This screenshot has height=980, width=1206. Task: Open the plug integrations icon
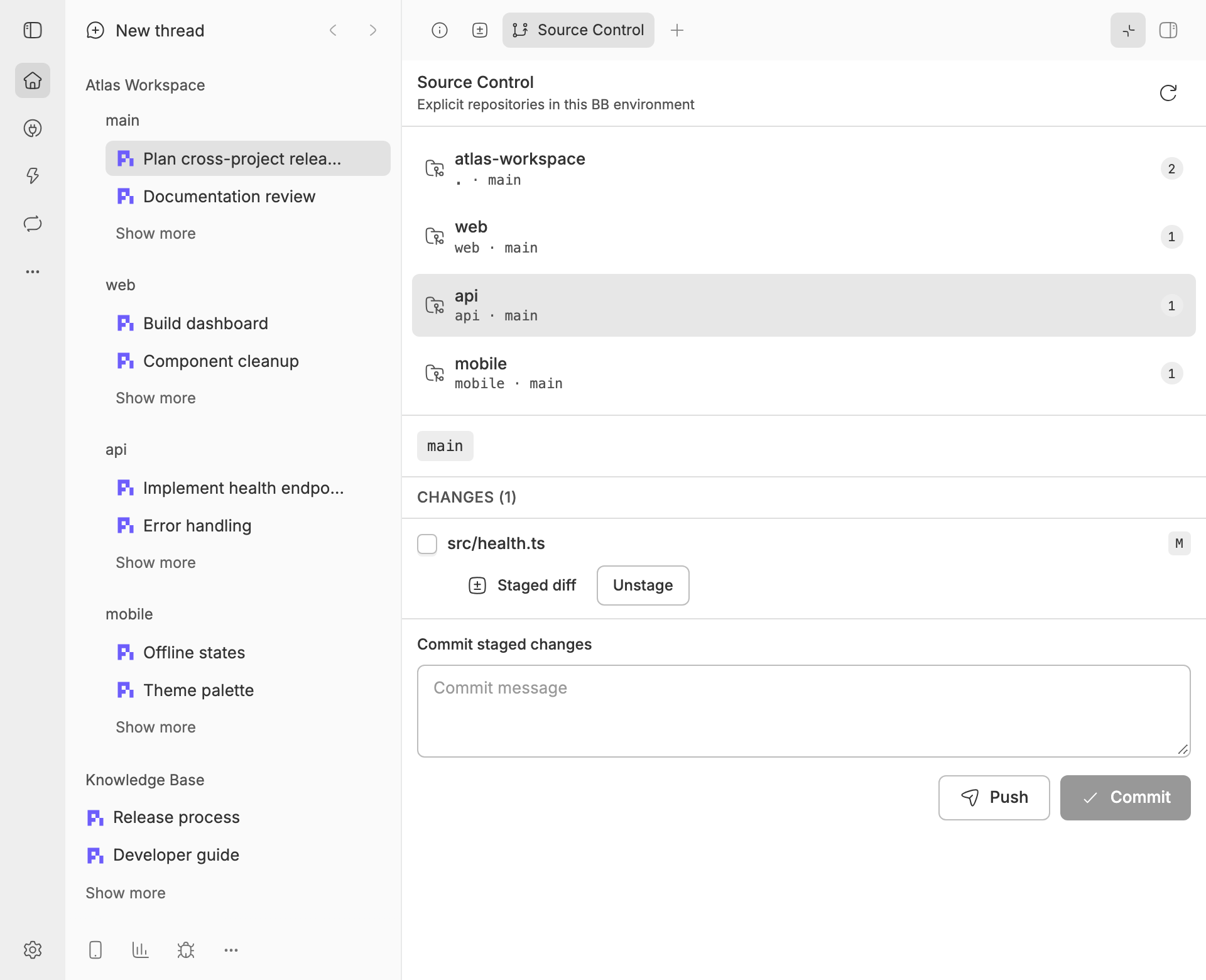click(x=33, y=128)
